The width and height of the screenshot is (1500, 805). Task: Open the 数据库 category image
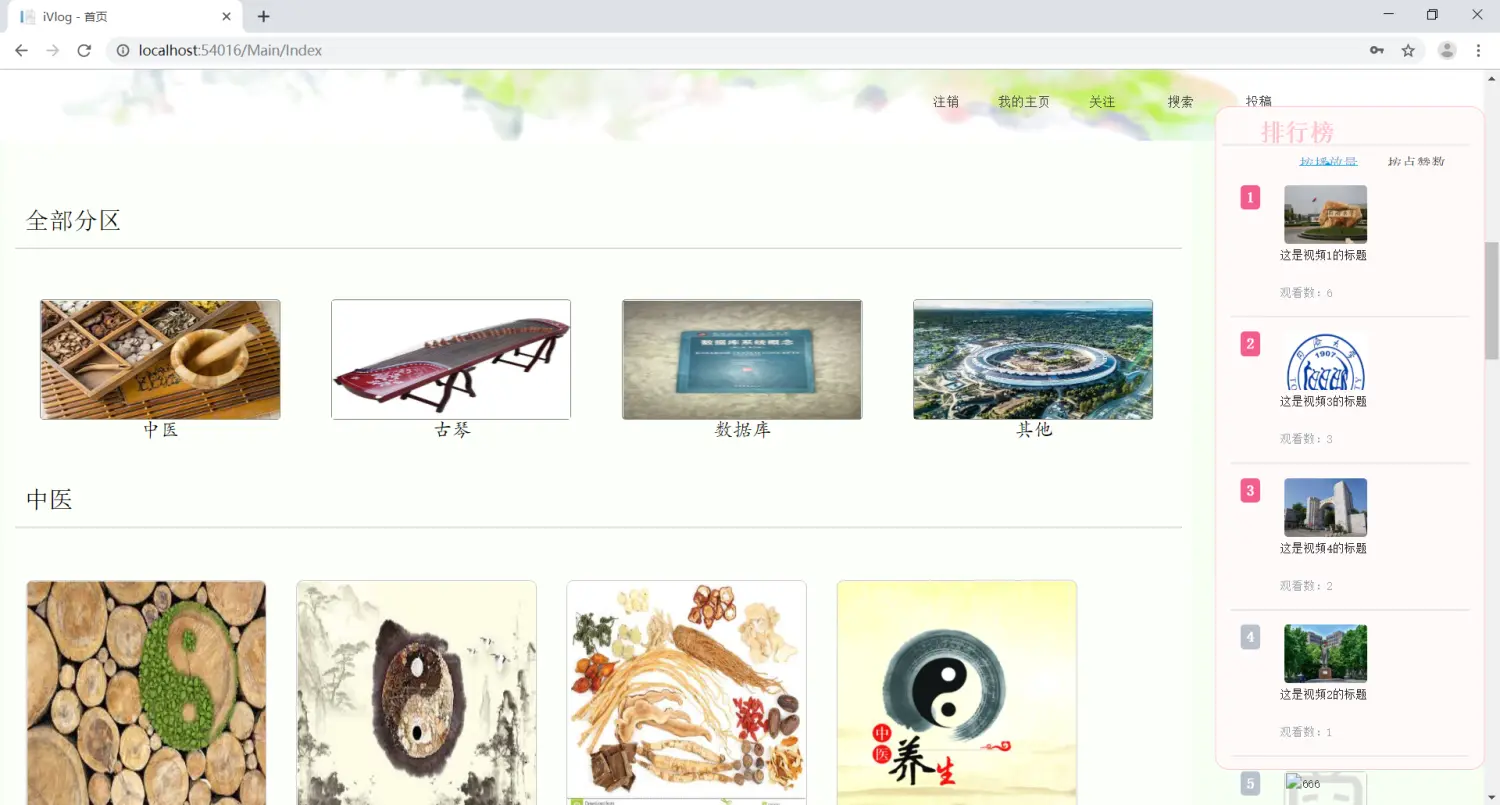click(x=742, y=359)
